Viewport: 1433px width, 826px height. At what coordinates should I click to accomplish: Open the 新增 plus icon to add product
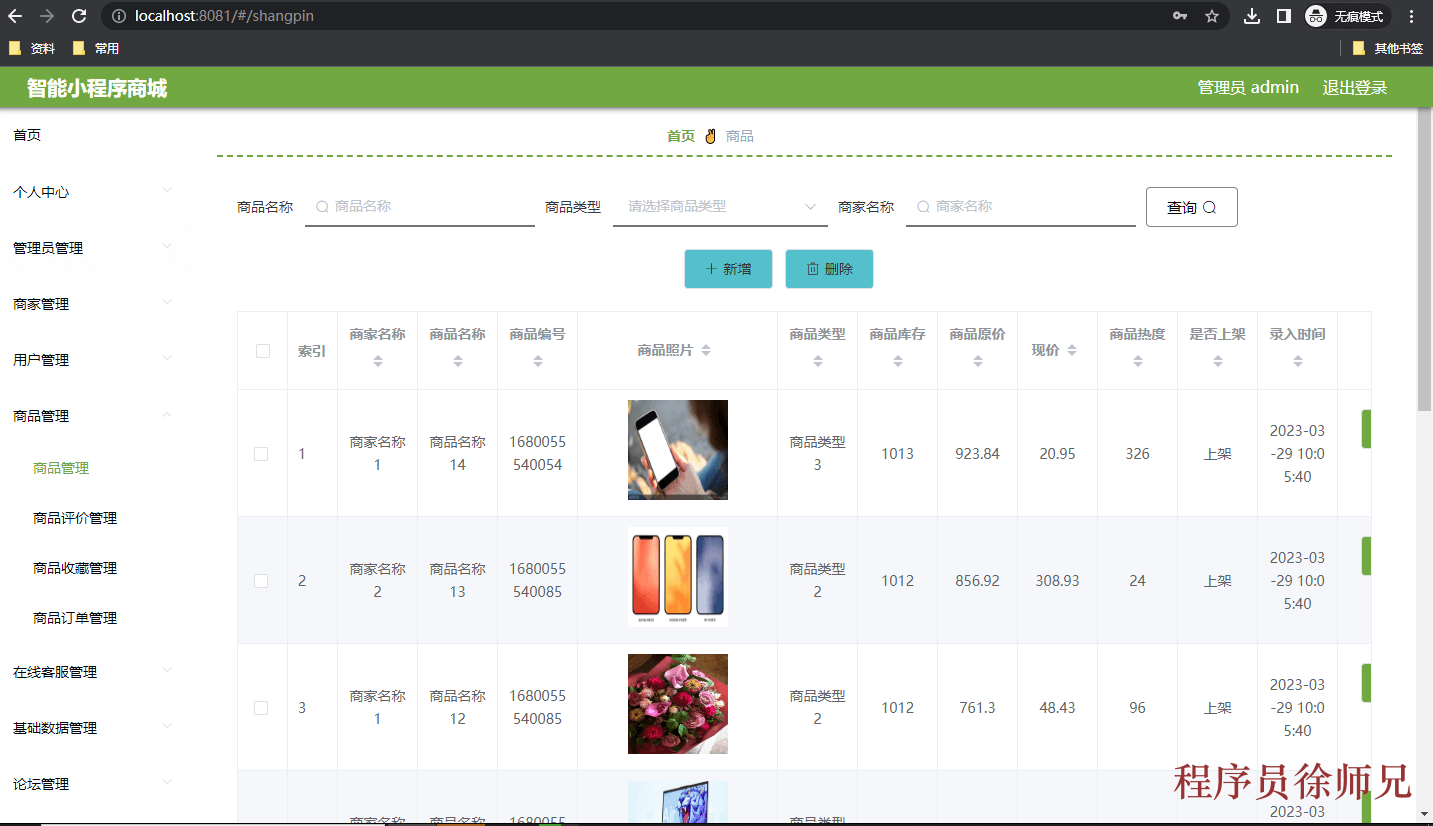click(713, 268)
